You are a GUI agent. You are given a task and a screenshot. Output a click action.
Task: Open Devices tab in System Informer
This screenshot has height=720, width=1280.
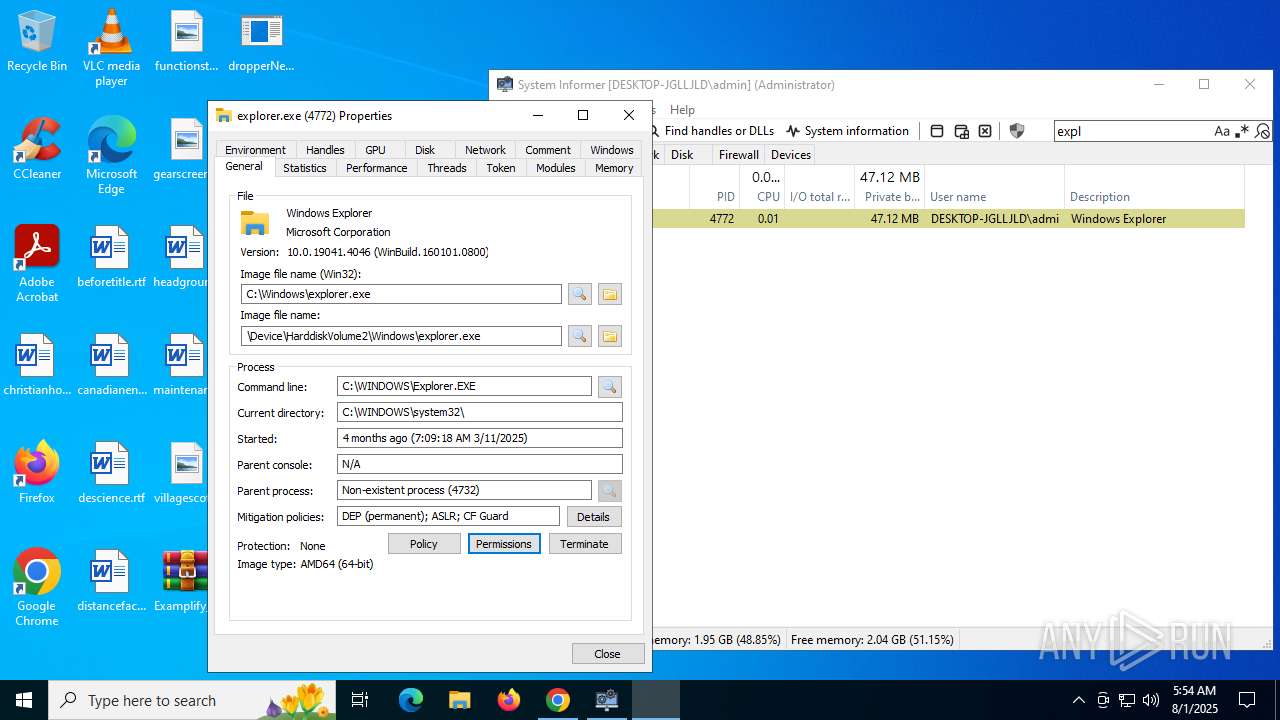(x=791, y=155)
